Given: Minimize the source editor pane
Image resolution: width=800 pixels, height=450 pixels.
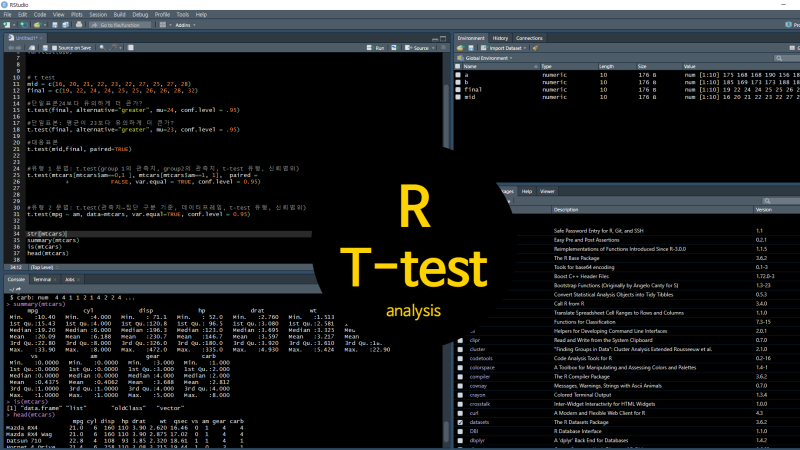Looking at the screenshot, I should [435, 39].
